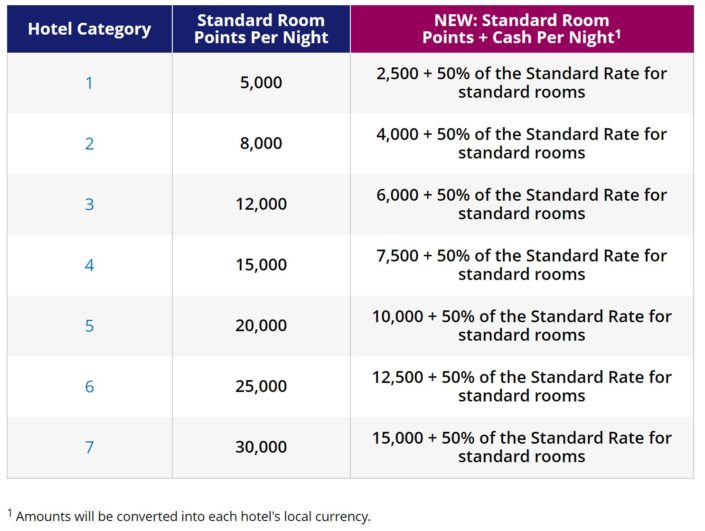Click the 8,000 points value

click(261, 144)
